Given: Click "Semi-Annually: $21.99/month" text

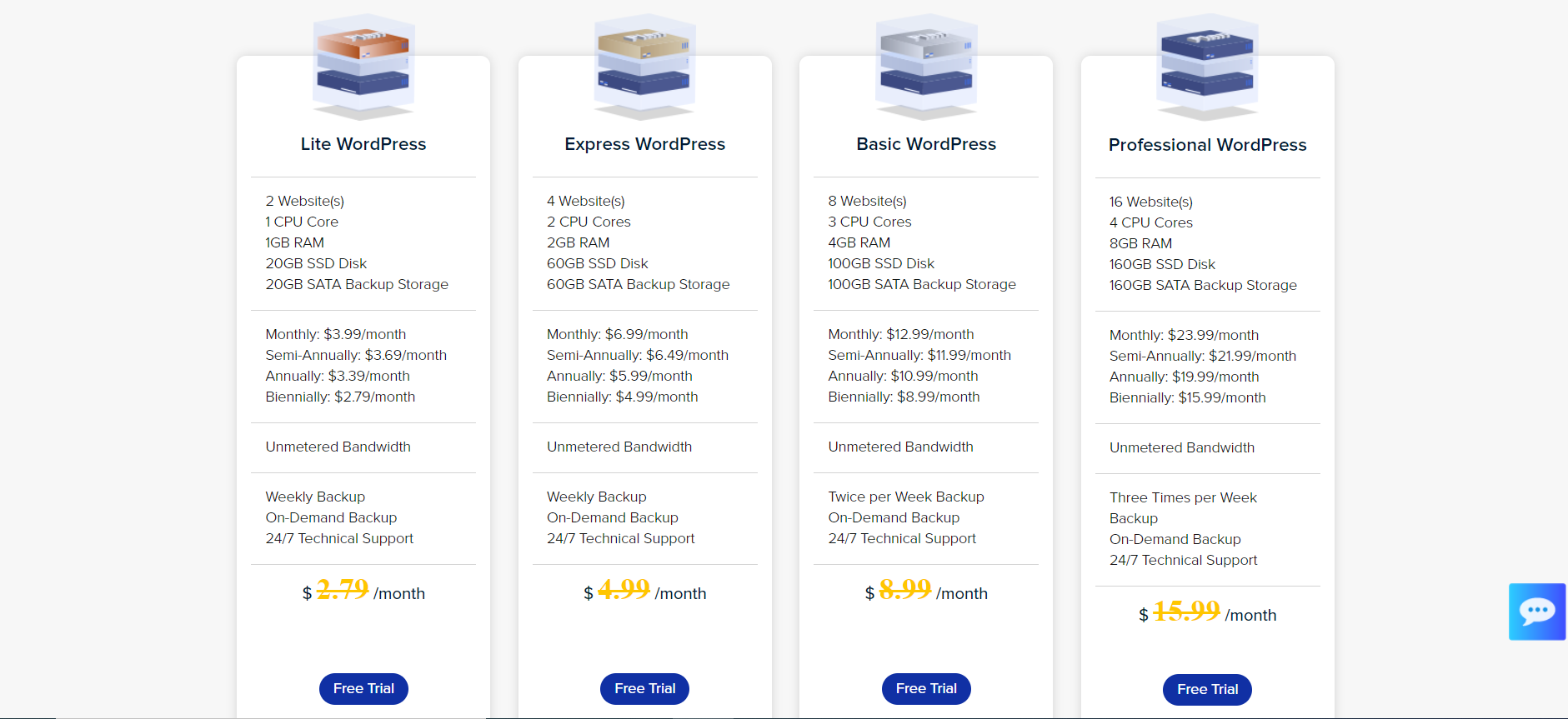Looking at the screenshot, I should coord(1203,356).
